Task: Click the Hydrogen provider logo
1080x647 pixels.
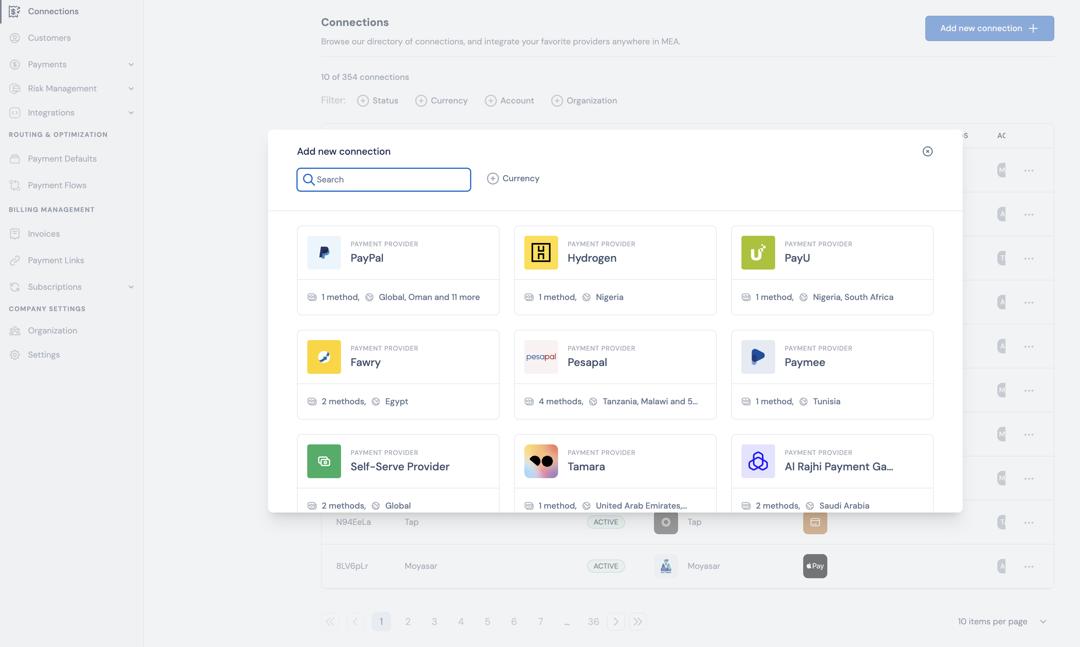Action: tap(541, 253)
